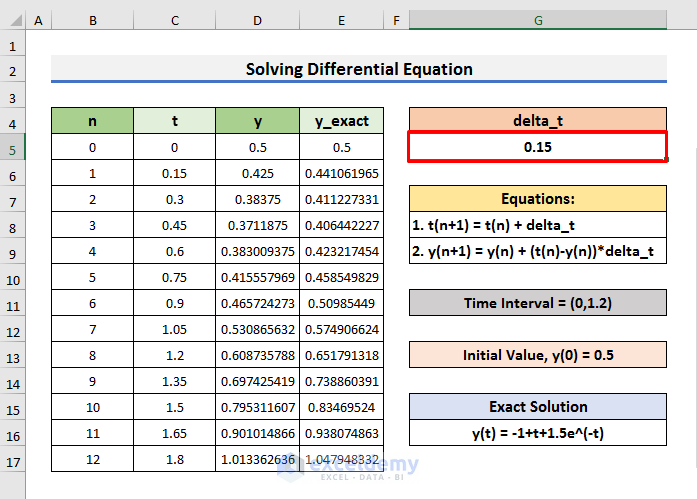697x499 pixels.
Task: Select the 'delta_t' label cell
Action: click(537, 121)
